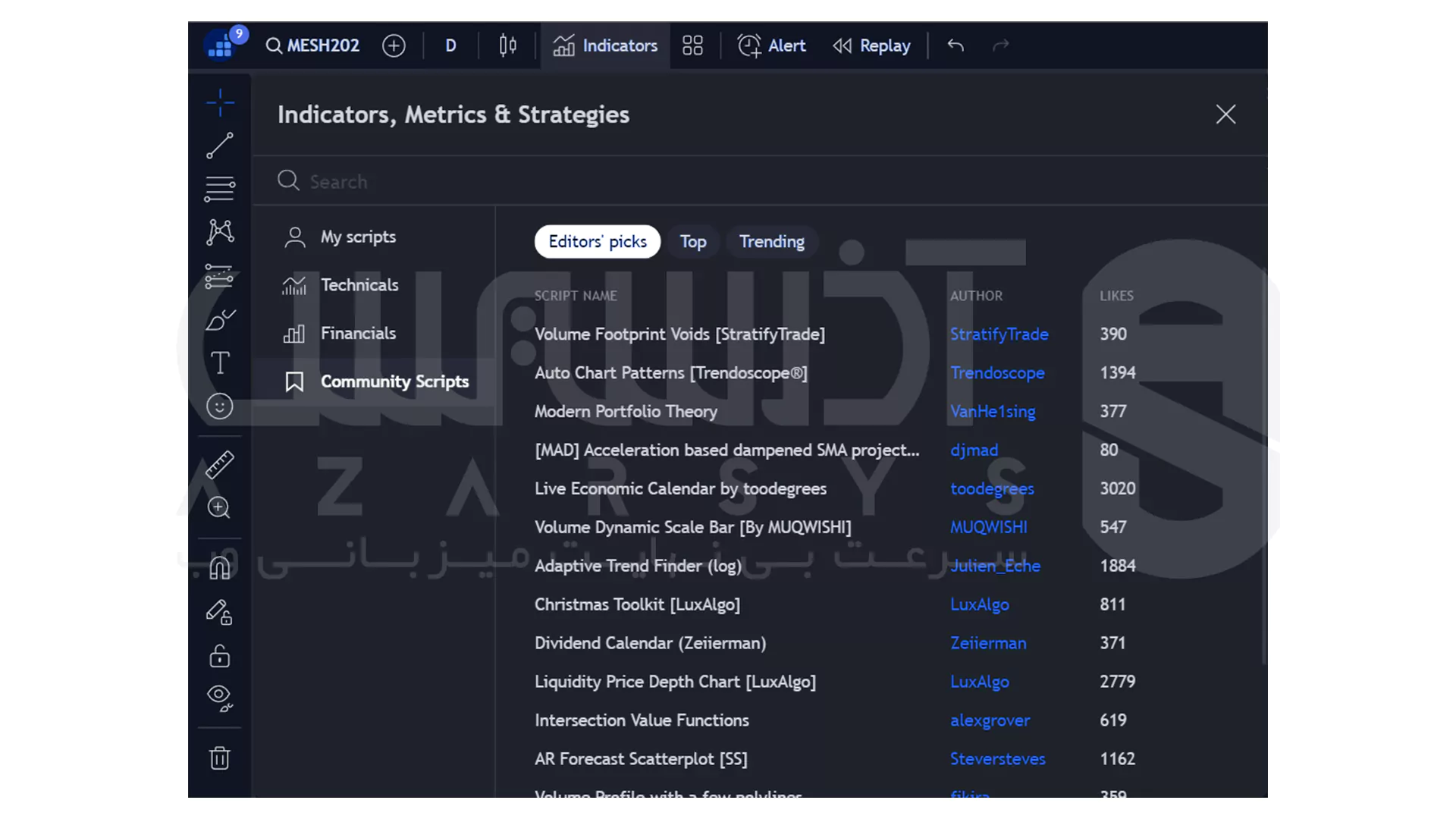Open author djmad profile link
Image resolution: width=1456 pixels, height=819 pixels.
pos(974,450)
